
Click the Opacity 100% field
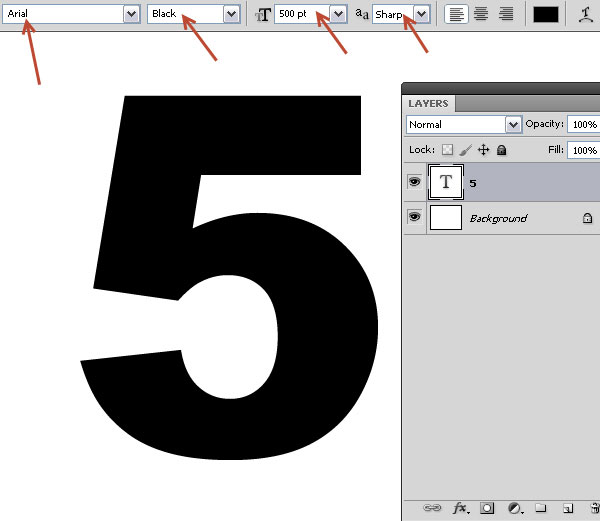pyautogui.click(x=584, y=125)
